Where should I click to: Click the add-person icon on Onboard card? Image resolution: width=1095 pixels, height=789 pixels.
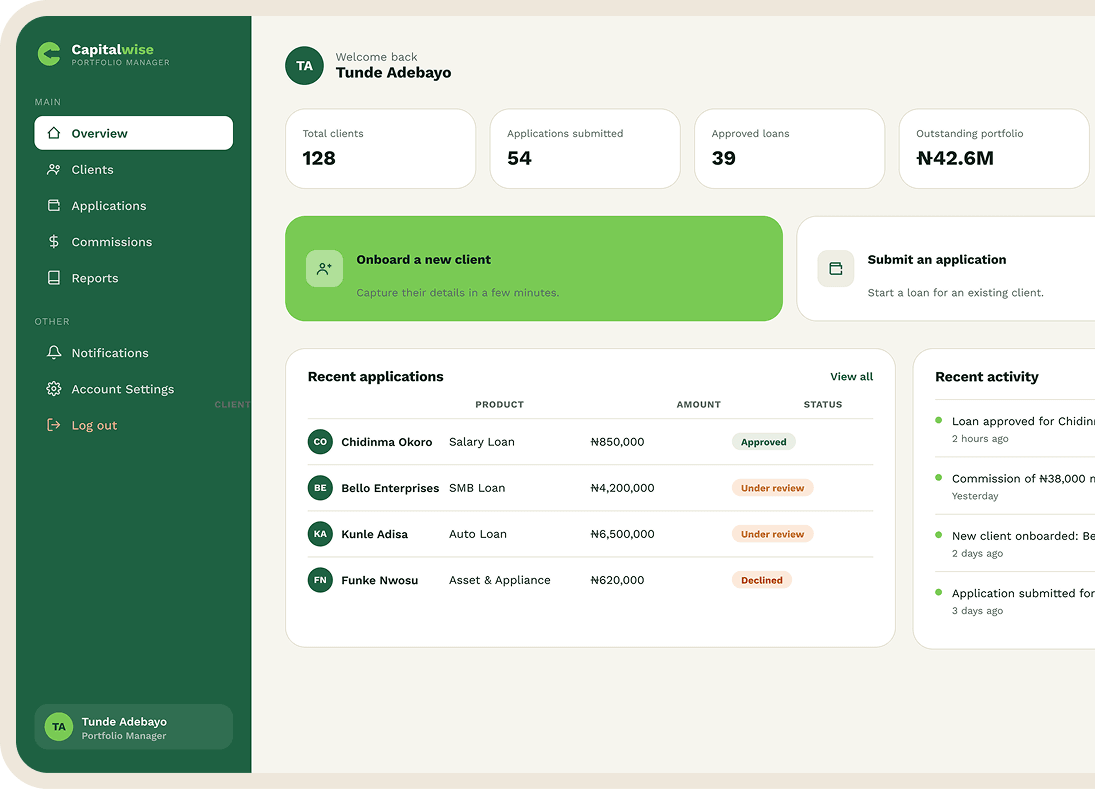point(324,268)
